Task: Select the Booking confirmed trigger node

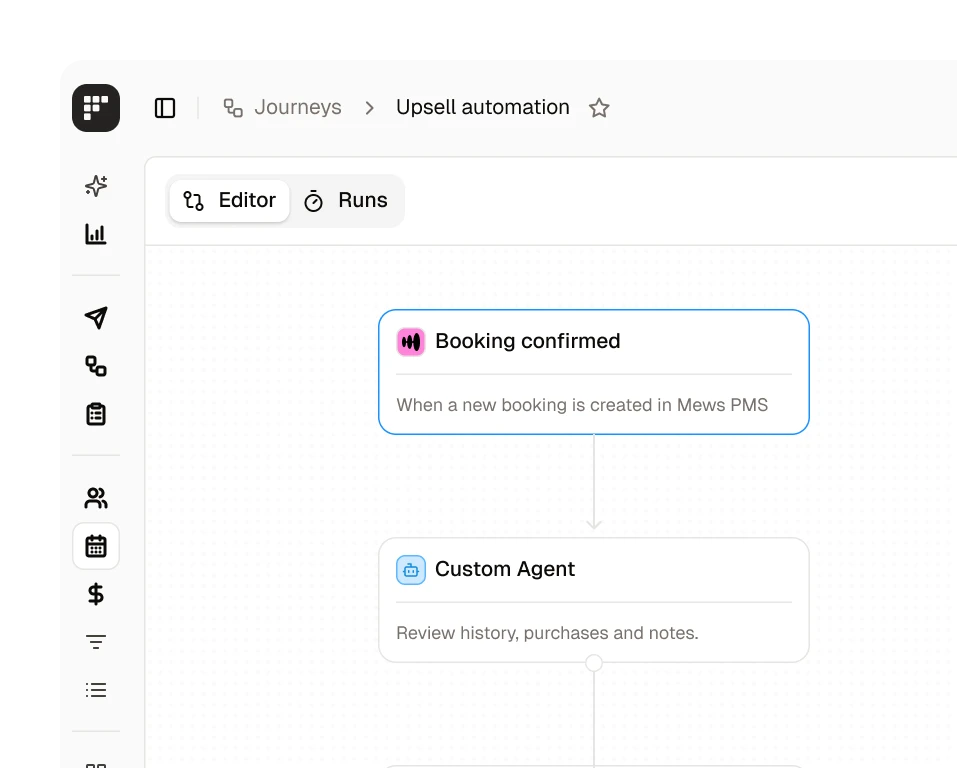Action: point(594,372)
